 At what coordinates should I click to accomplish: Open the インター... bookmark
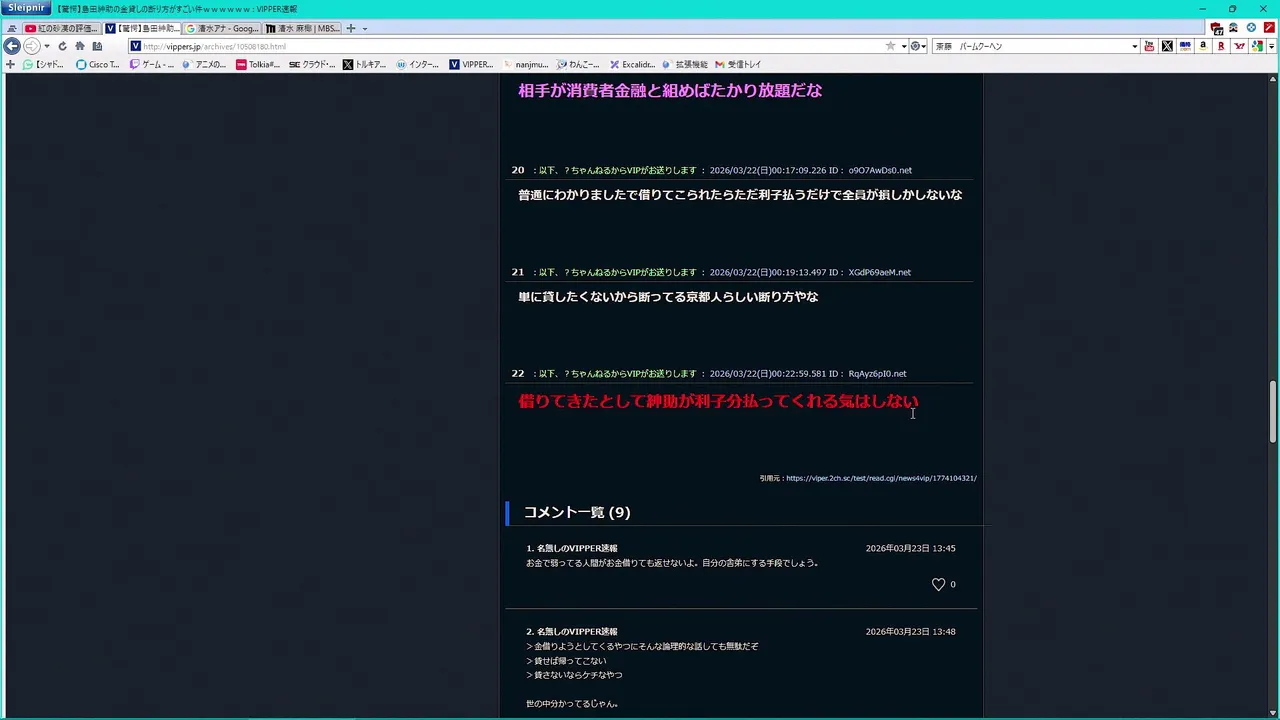coord(418,64)
